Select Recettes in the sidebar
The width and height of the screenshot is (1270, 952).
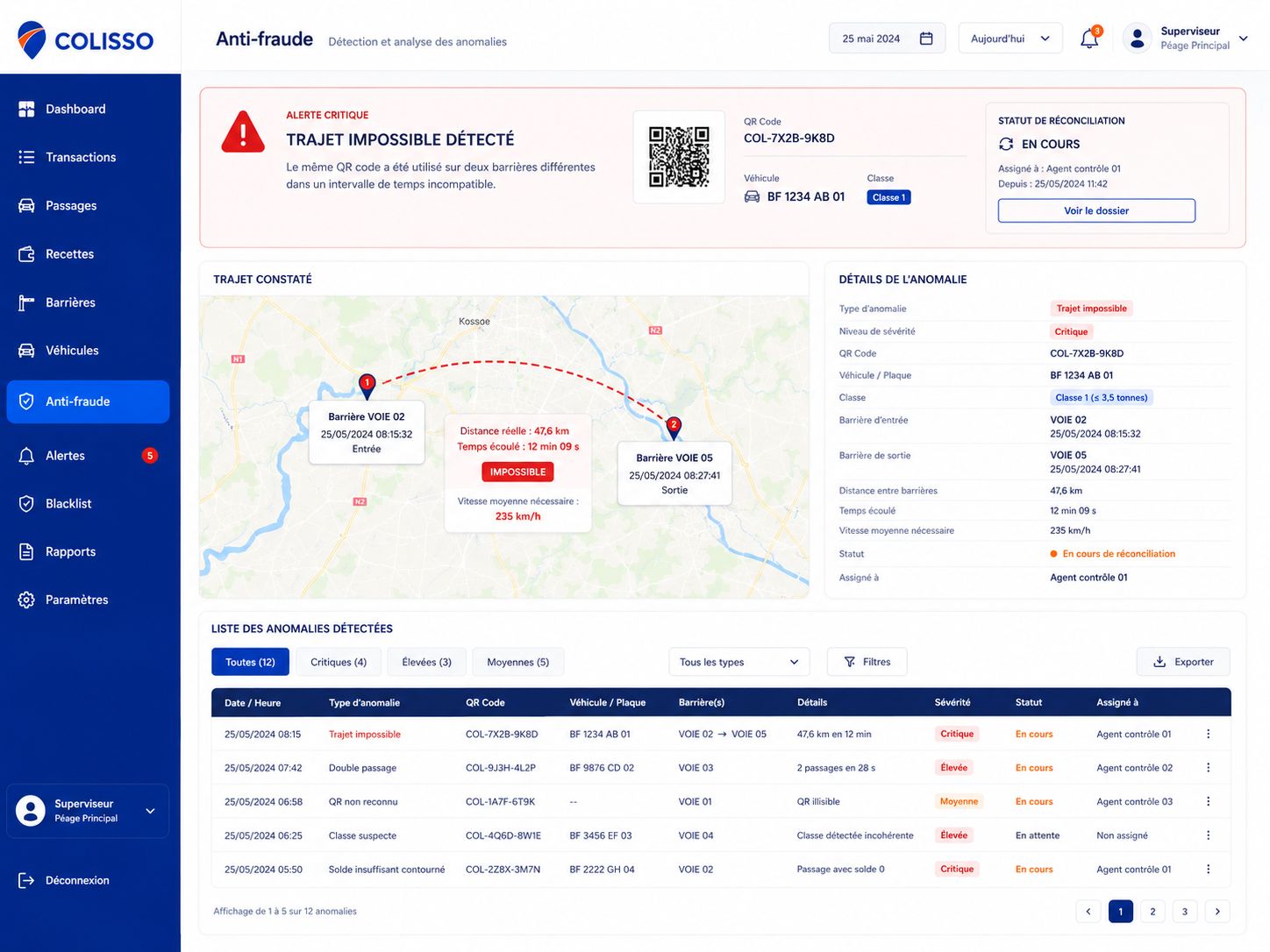(x=88, y=253)
